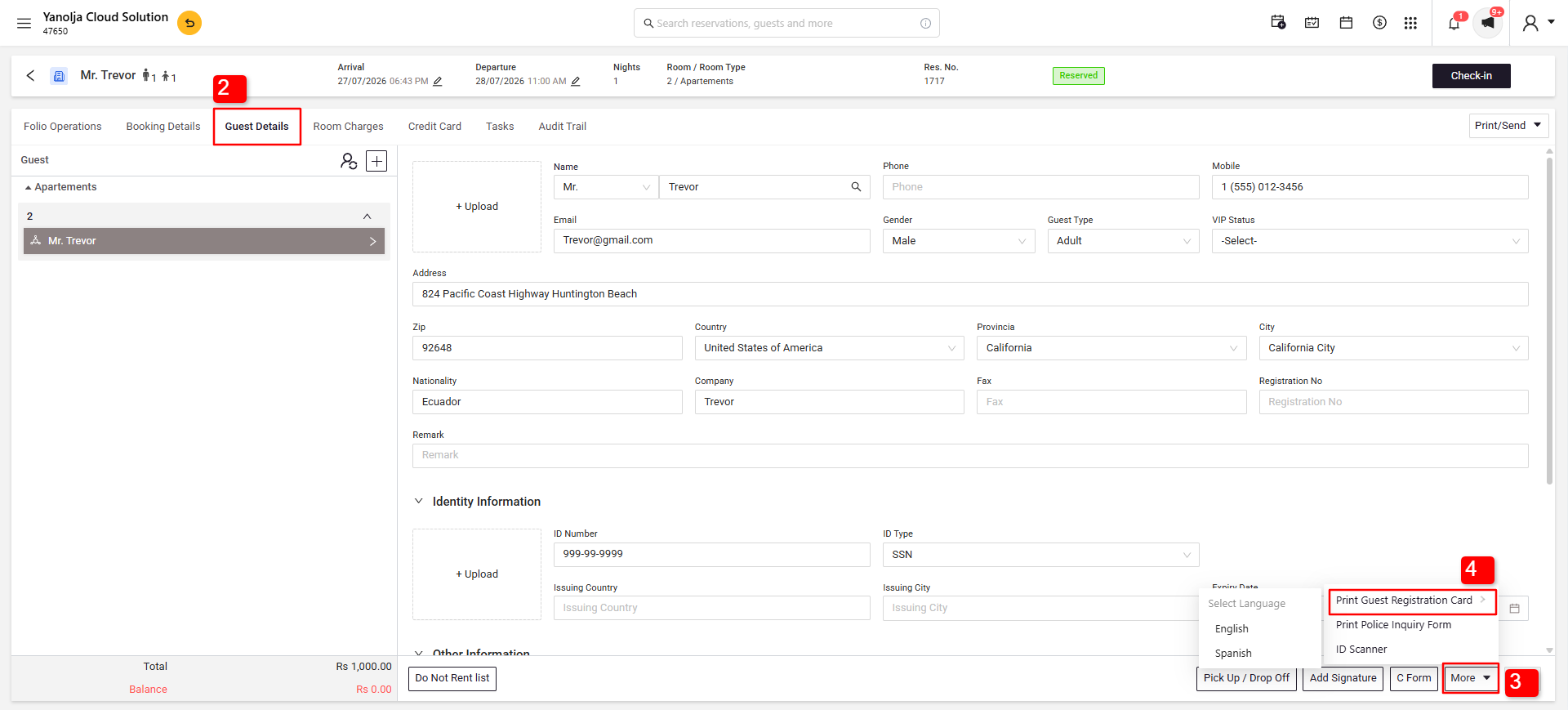Open the Credit Card tab
This screenshot has width=1568, height=710.
(x=434, y=127)
